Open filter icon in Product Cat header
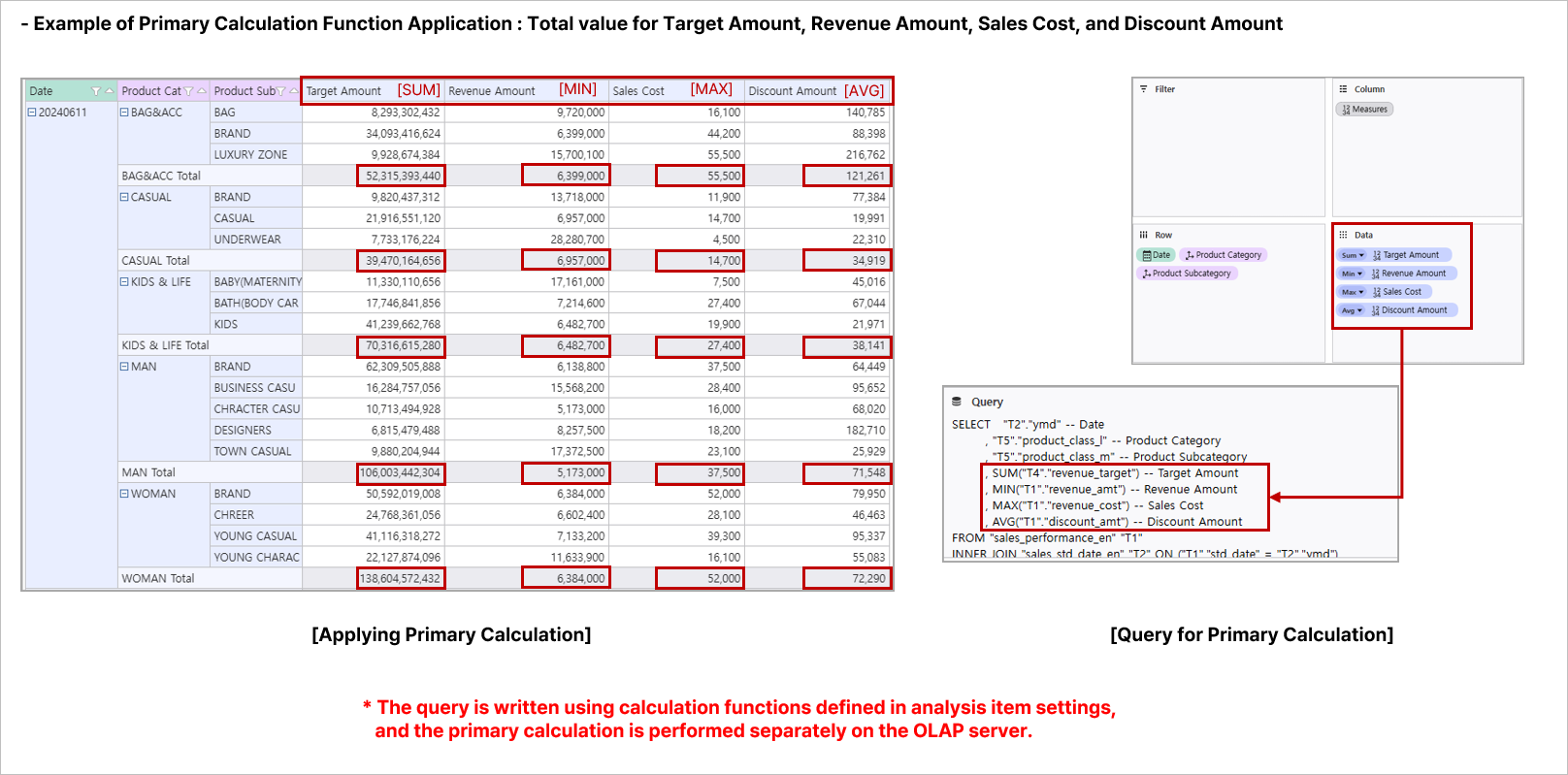 (x=188, y=91)
